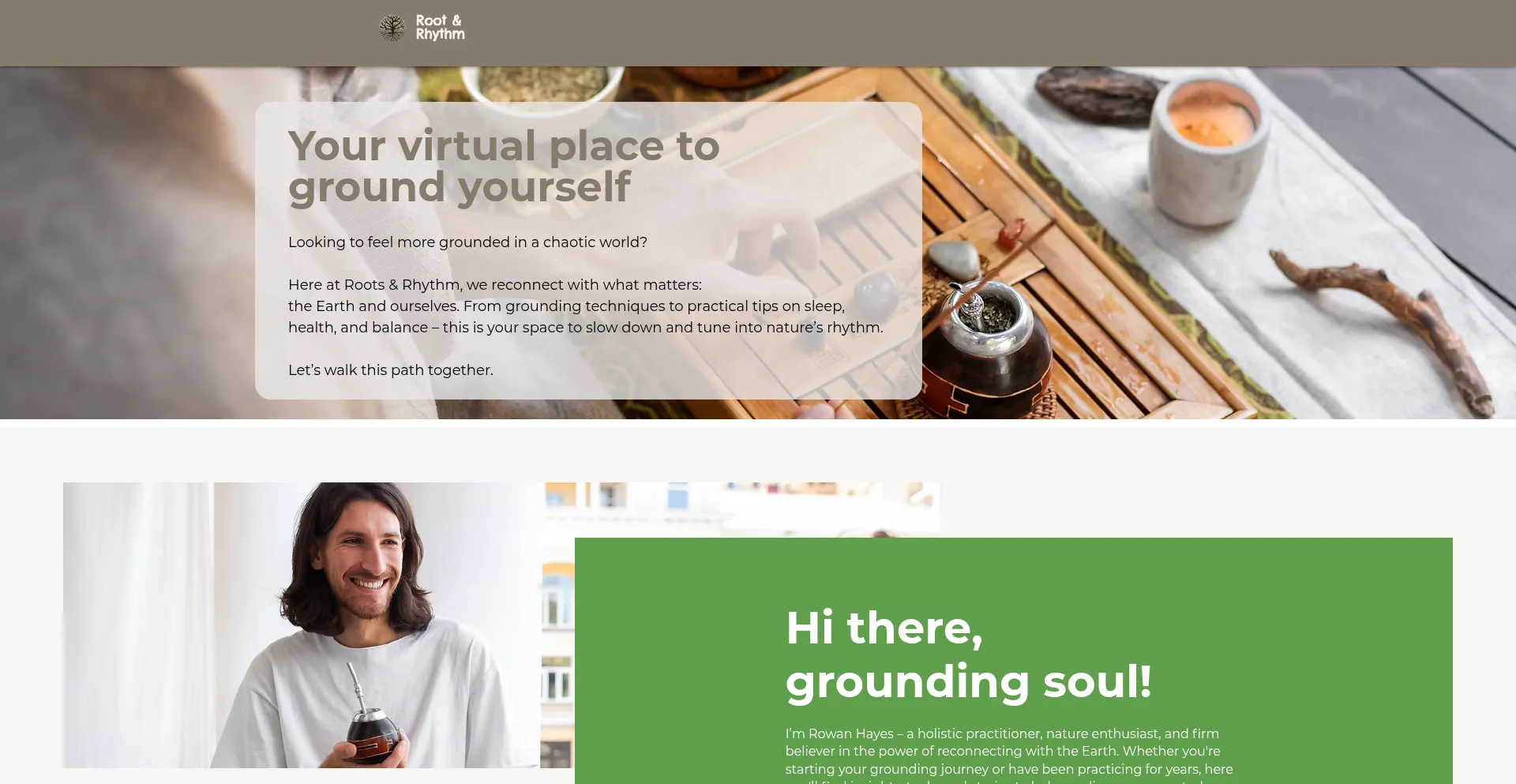1516x784 pixels.
Task: Click the tree logo icon in header
Action: pyautogui.click(x=392, y=28)
